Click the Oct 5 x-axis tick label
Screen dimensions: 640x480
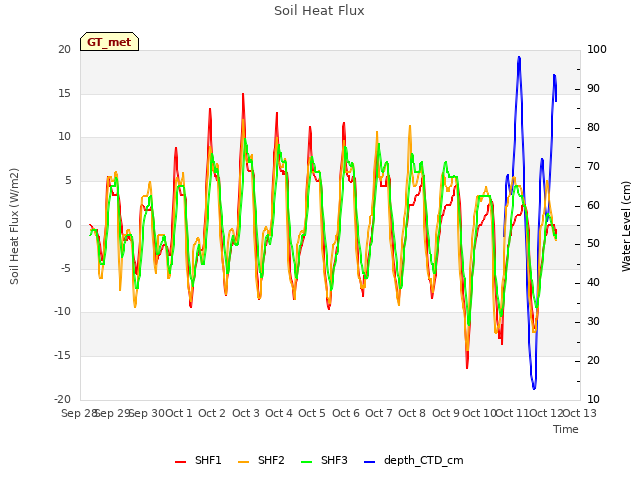click(x=312, y=413)
